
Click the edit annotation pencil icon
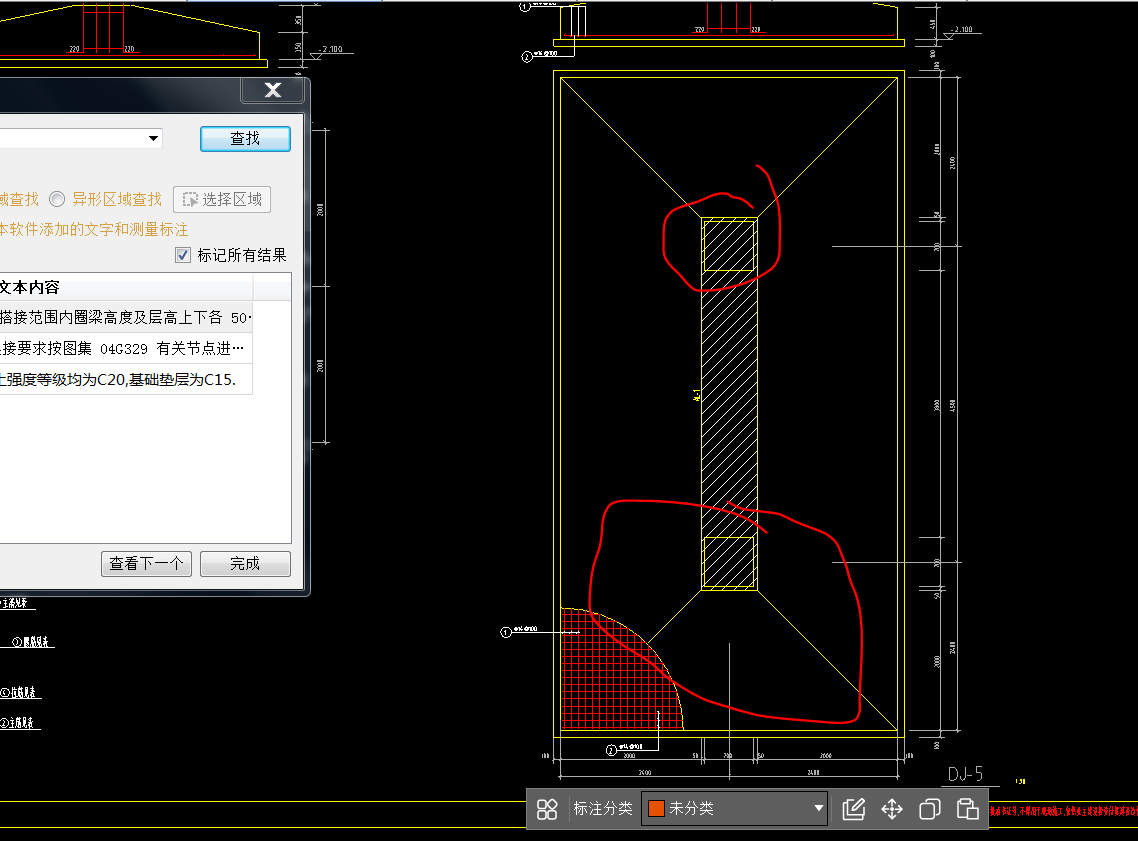coord(854,809)
